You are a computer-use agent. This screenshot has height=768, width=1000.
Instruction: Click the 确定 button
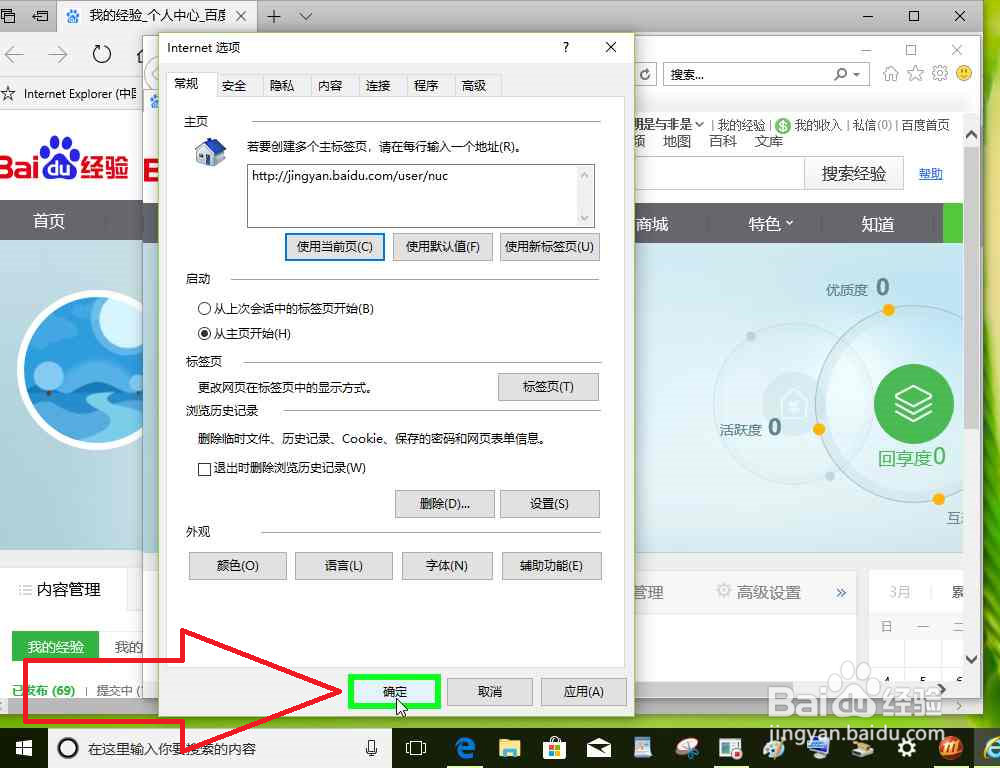coord(393,691)
